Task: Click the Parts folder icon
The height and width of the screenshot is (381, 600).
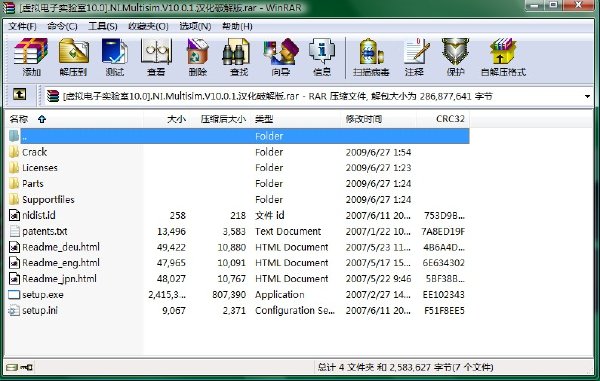Action: pyautogui.click(x=14, y=184)
